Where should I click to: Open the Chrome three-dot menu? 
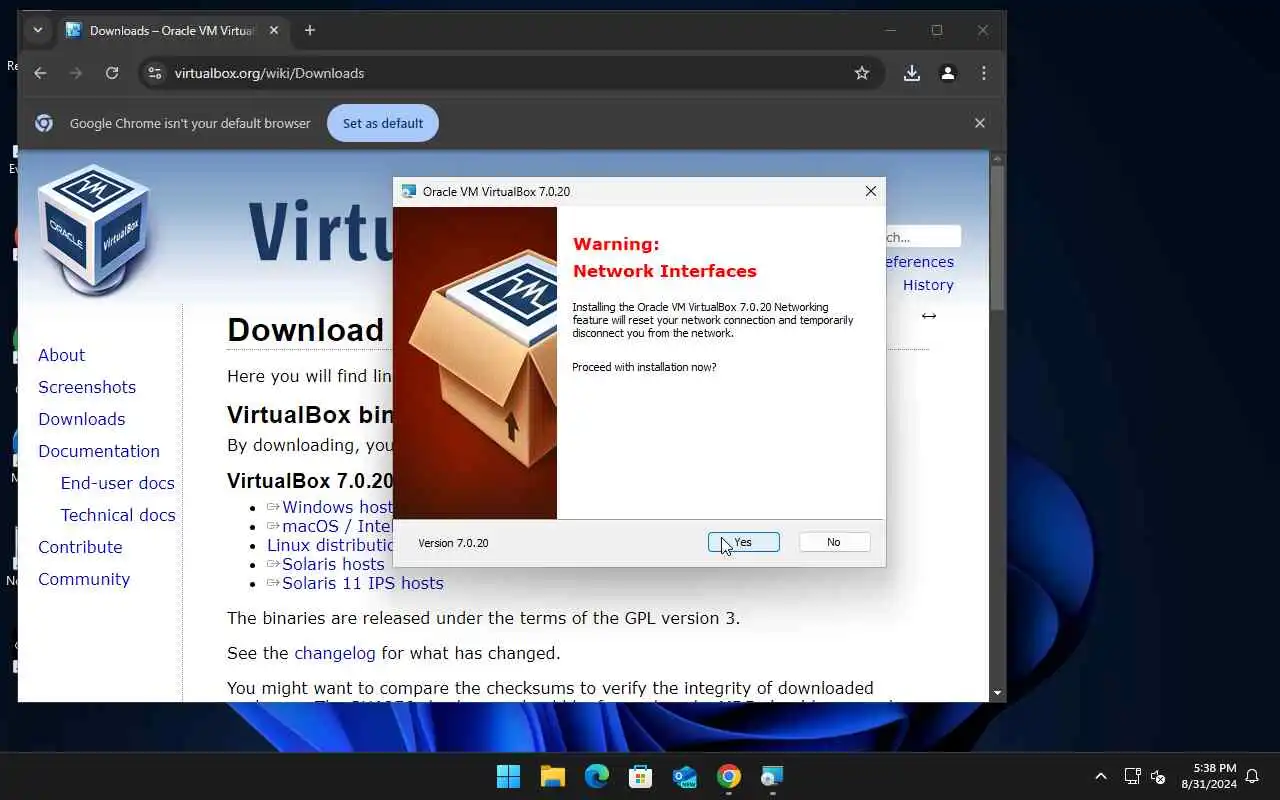point(984,73)
